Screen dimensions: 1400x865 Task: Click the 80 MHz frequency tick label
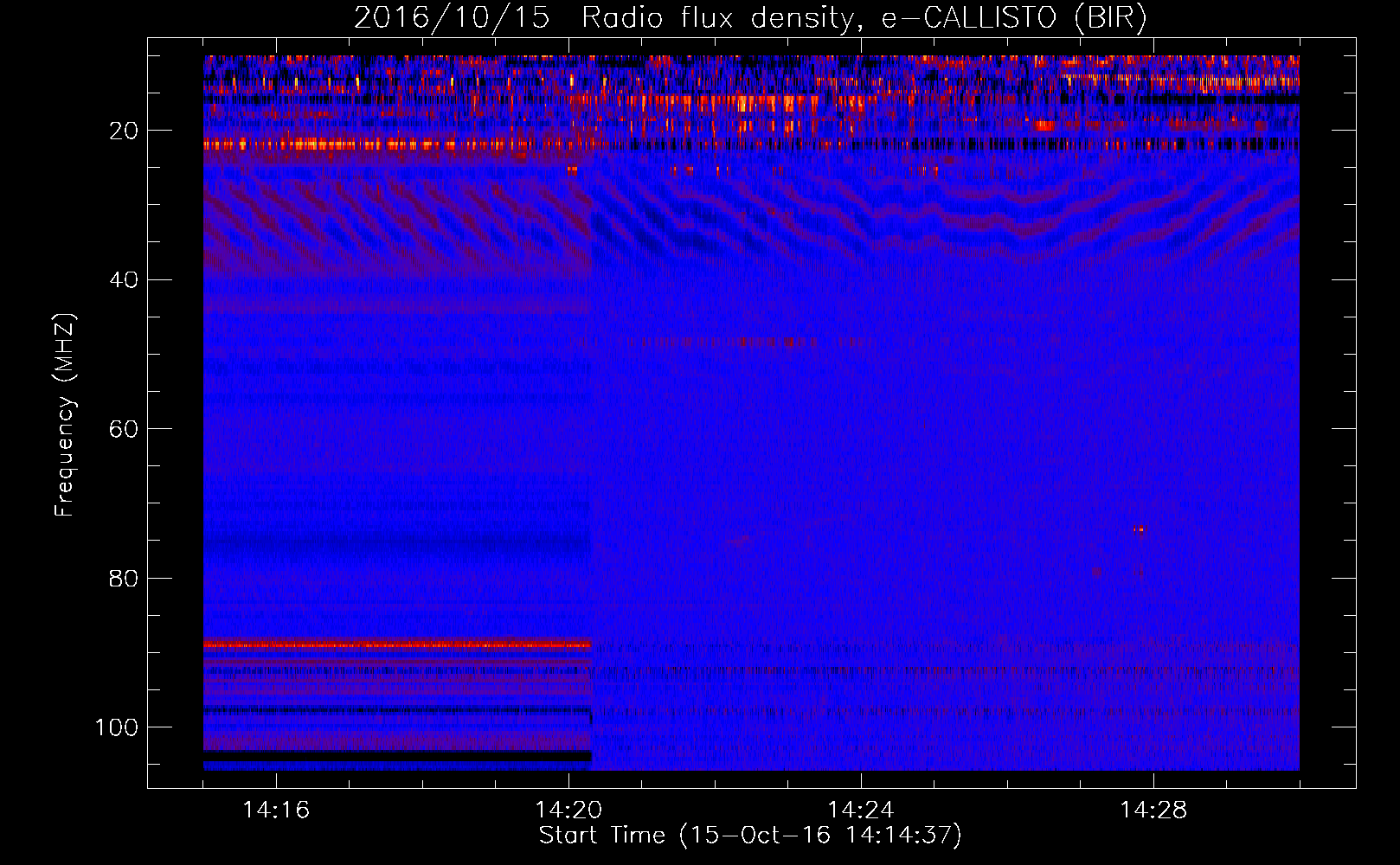(124, 578)
